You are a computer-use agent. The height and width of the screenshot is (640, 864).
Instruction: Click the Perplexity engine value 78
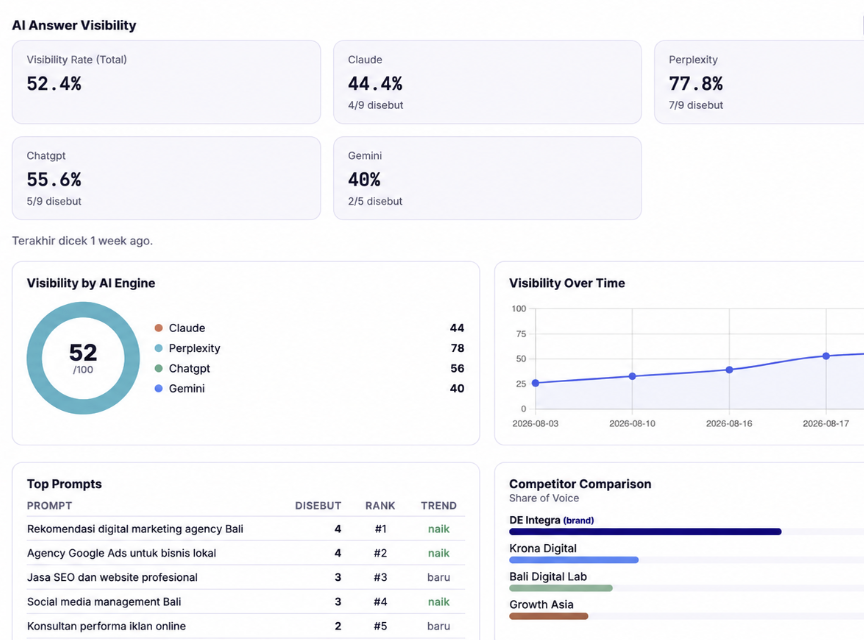pos(457,348)
